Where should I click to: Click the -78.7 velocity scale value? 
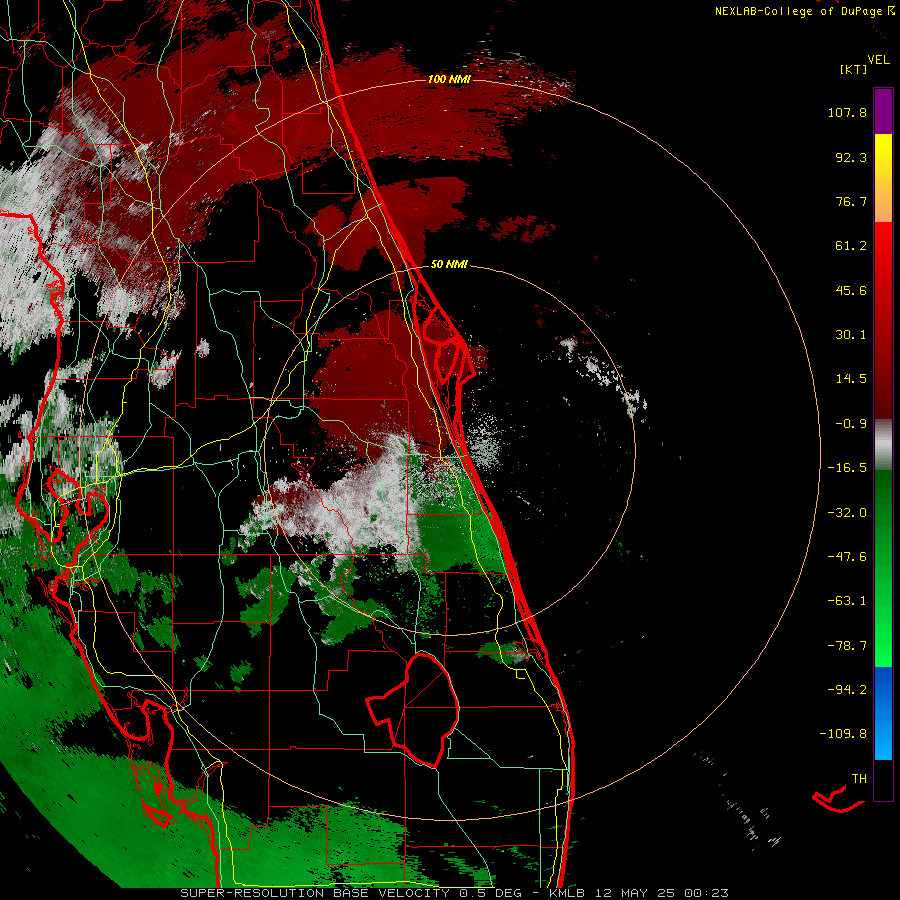(847, 646)
